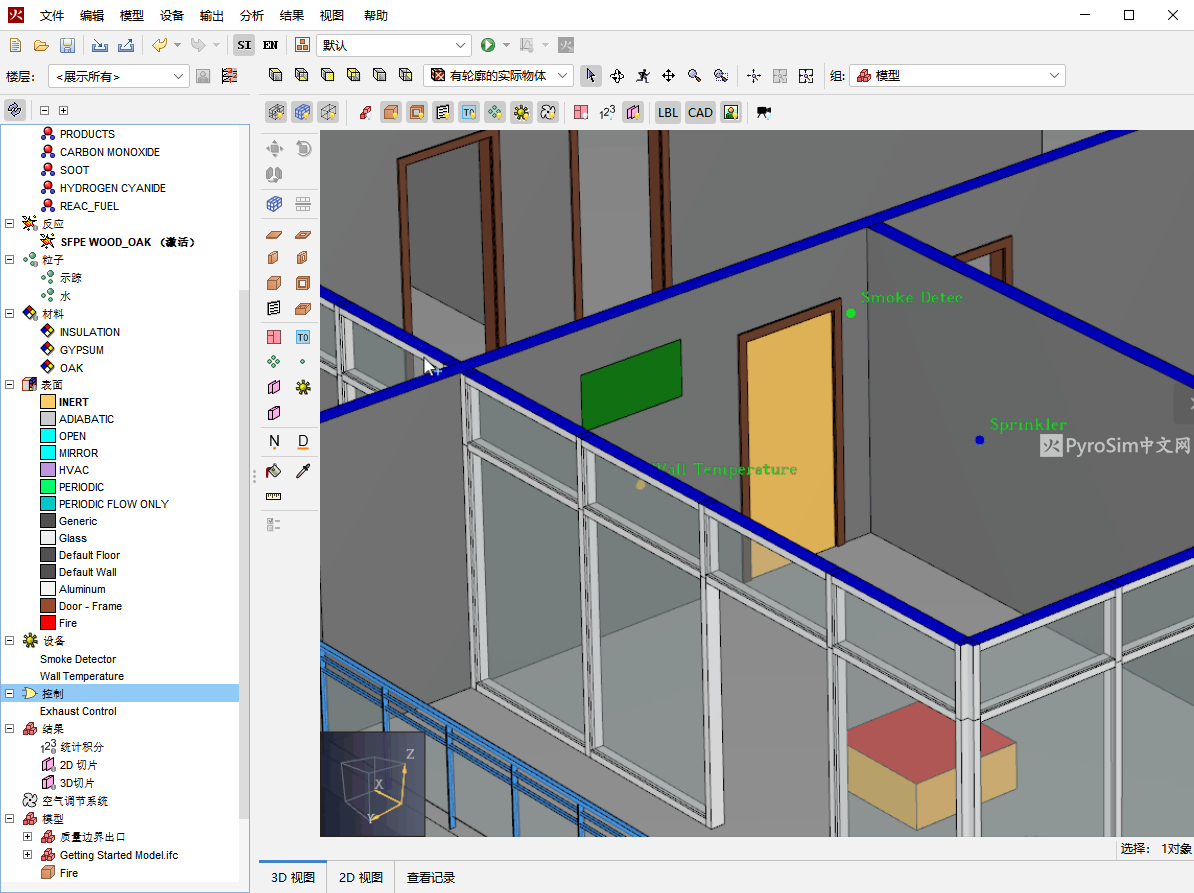Select the D tool in side toolbar
Screen dimensions: 1194x893
tap(303, 442)
